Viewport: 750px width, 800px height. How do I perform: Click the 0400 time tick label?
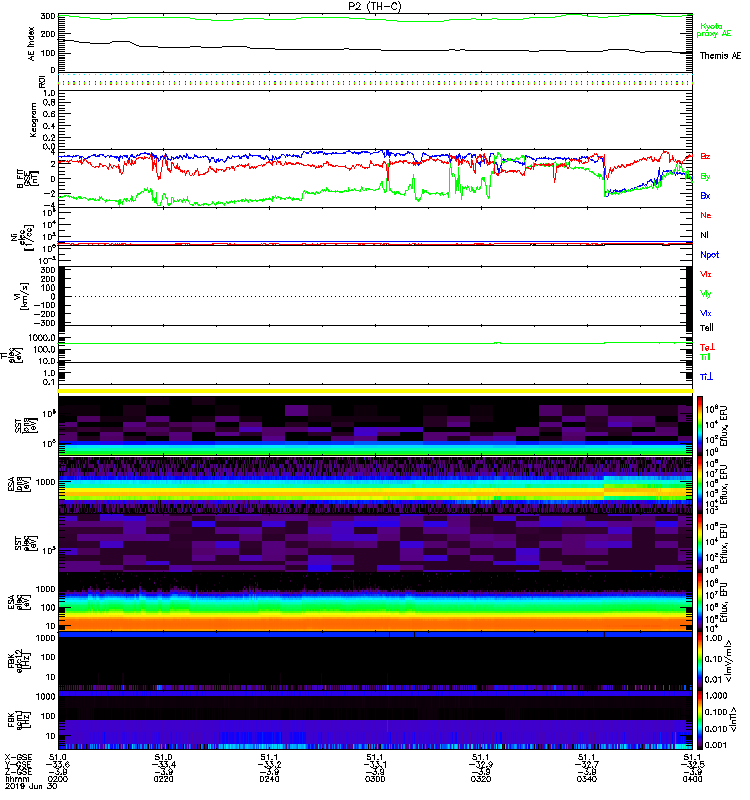click(x=692, y=779)
